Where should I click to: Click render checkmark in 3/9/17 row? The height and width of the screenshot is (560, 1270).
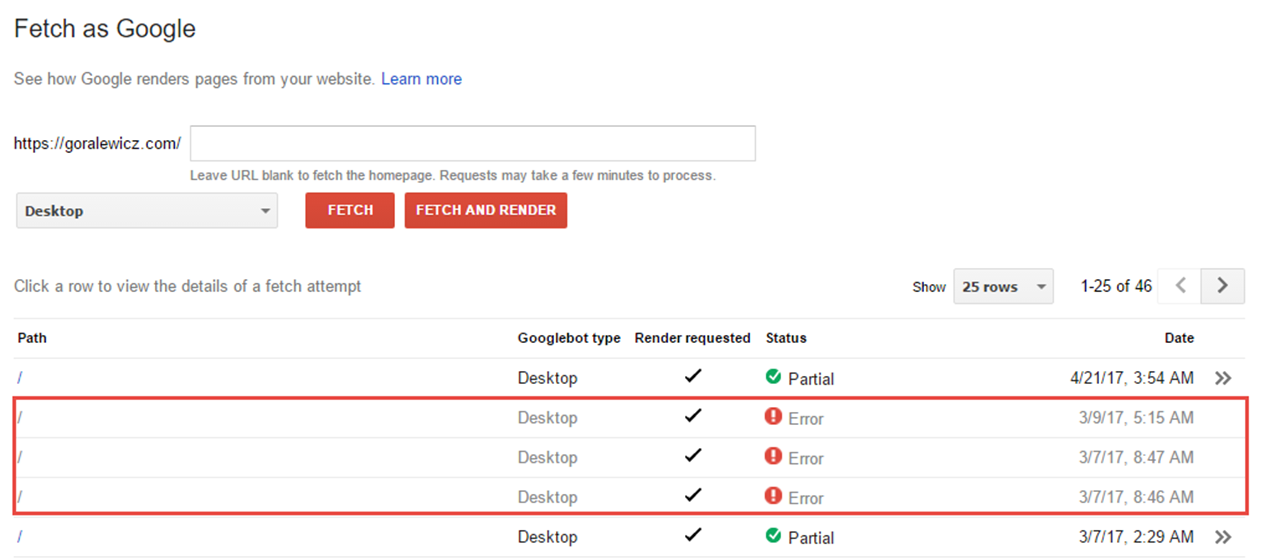[x=693, y=416]
